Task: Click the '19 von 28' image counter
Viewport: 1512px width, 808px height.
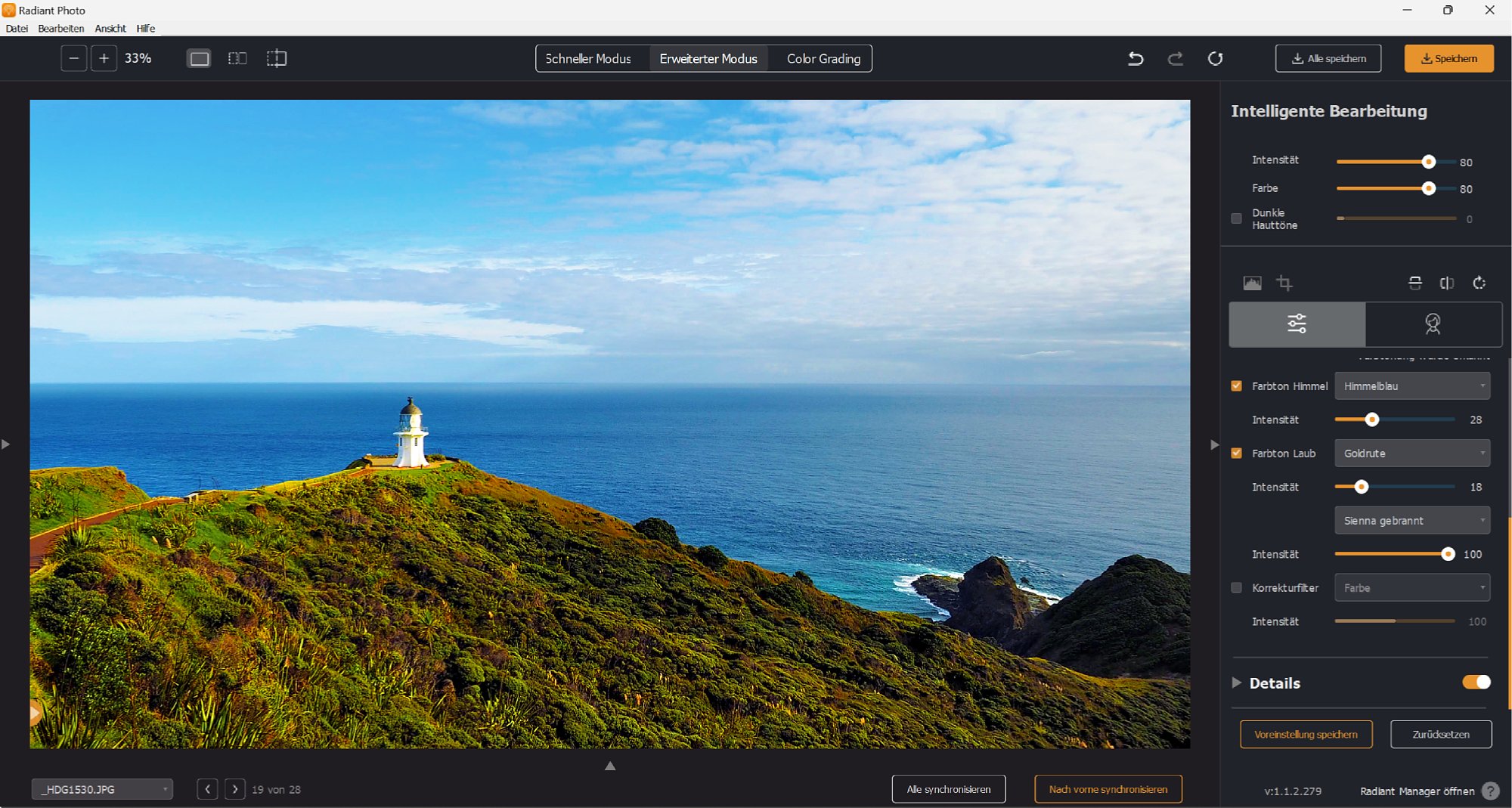Action: (x=276, y=790)
